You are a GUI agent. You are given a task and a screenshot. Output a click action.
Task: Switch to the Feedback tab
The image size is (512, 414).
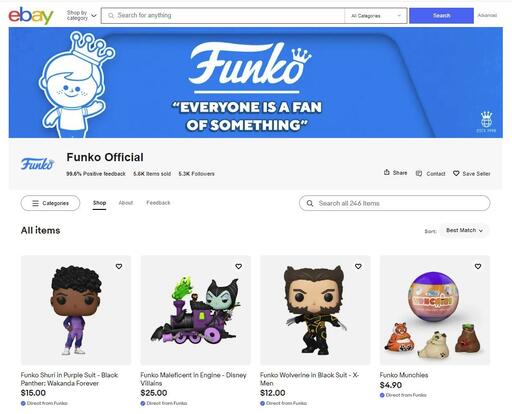tap(158, 203)
